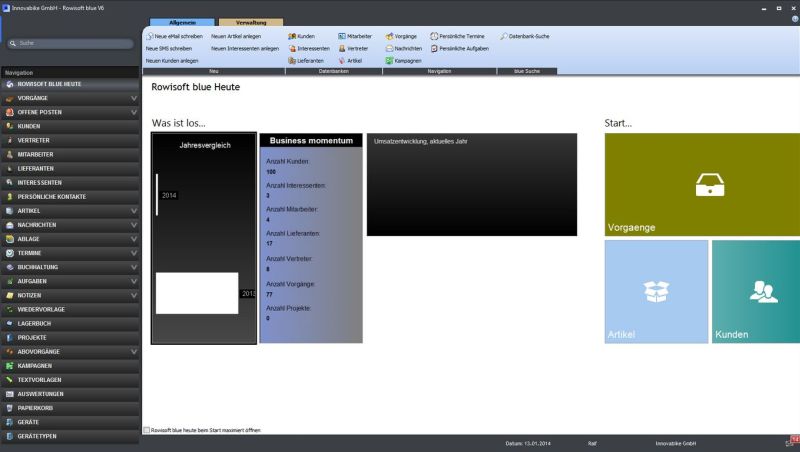The width and height of the screenshot is (800, 452).
Task: Click 'Innovabike GmbH' in the status bar
Action: coord(676,443)
